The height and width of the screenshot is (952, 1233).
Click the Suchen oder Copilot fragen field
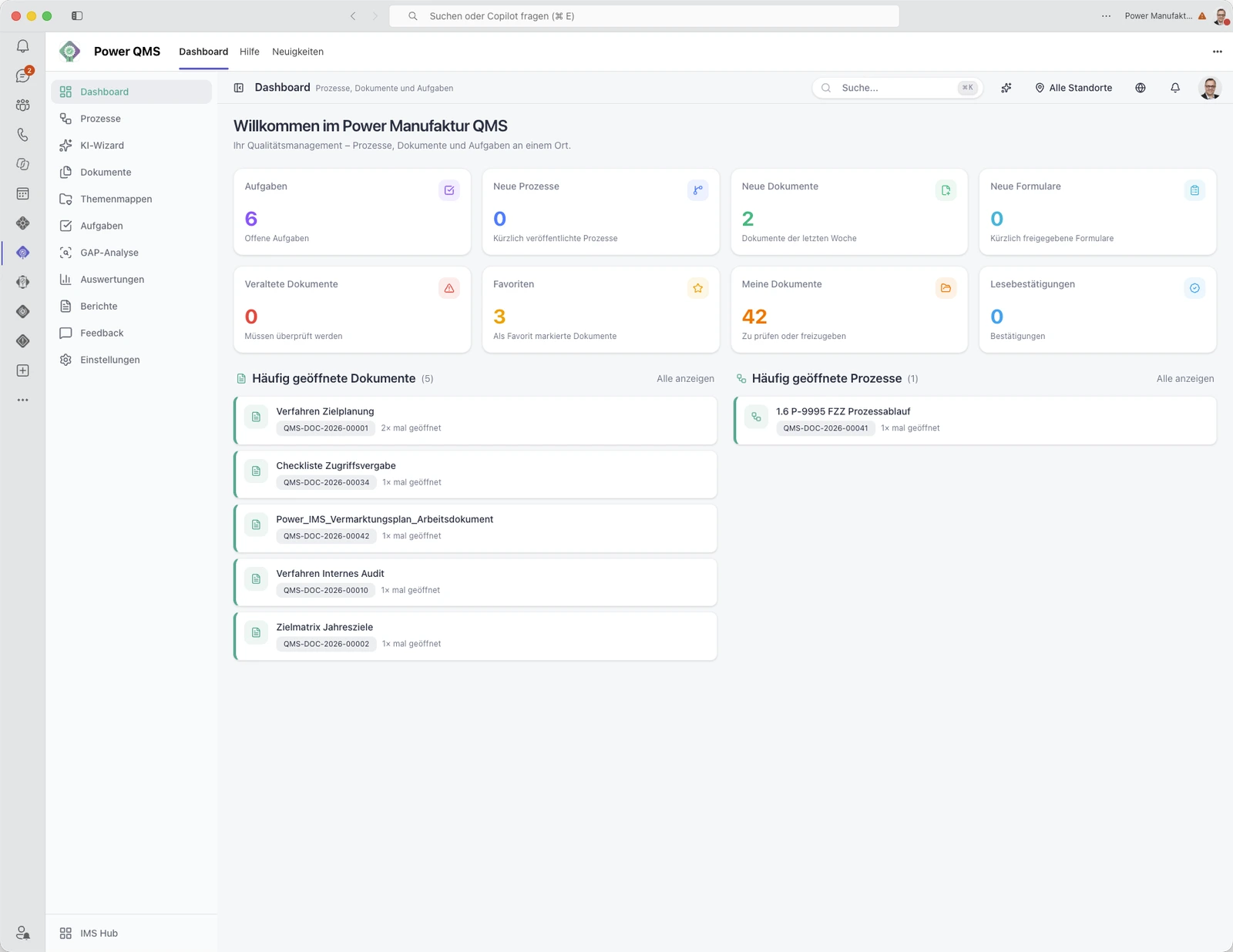(x=644, y=16)
